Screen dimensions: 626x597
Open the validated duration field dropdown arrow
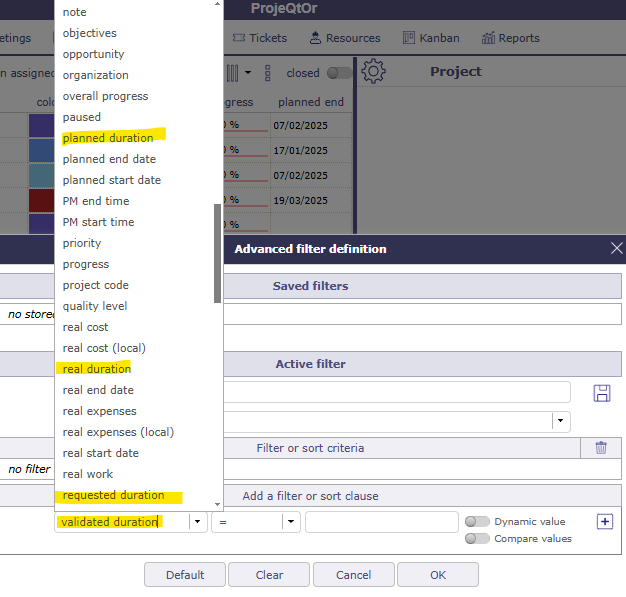(x=197, y=522)
